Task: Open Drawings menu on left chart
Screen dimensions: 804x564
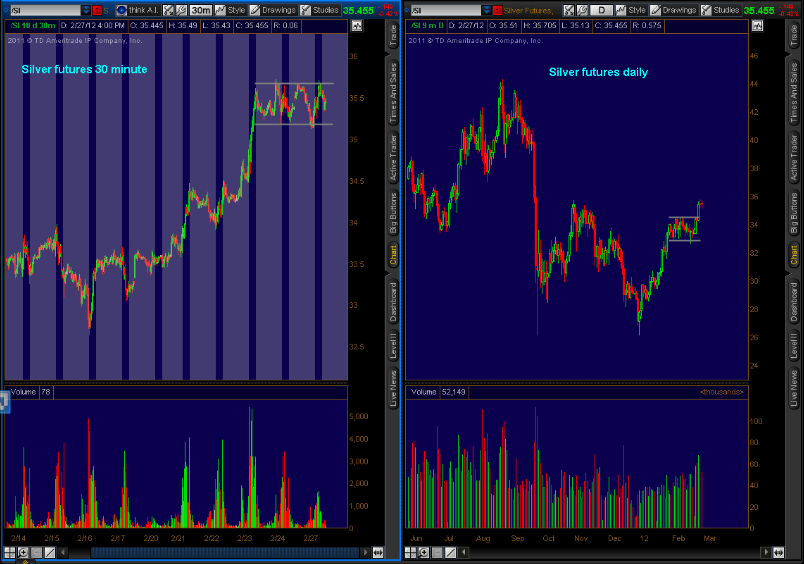Action: coord(272,10)
